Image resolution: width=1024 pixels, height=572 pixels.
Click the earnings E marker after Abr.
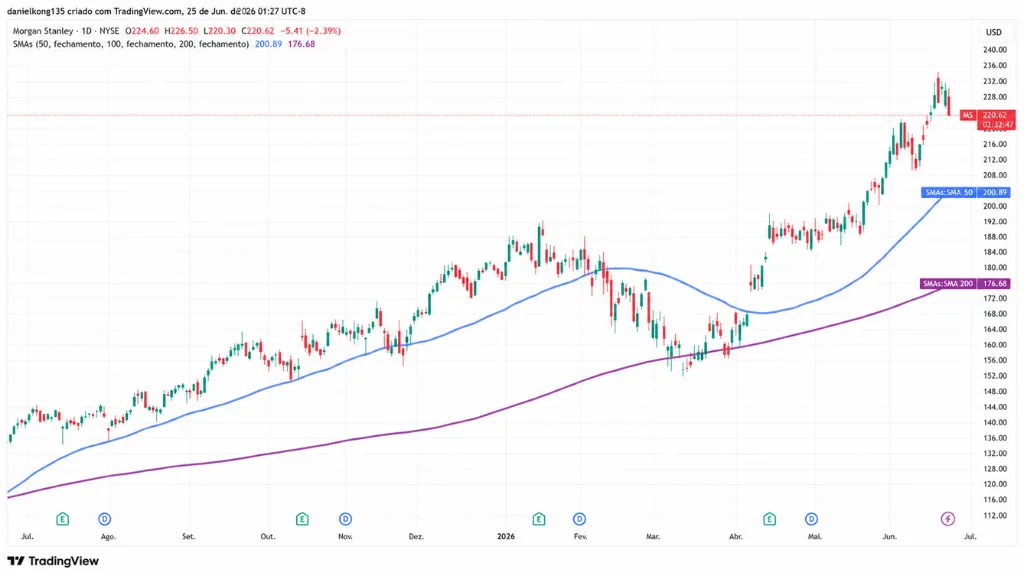tap(769, 519)
